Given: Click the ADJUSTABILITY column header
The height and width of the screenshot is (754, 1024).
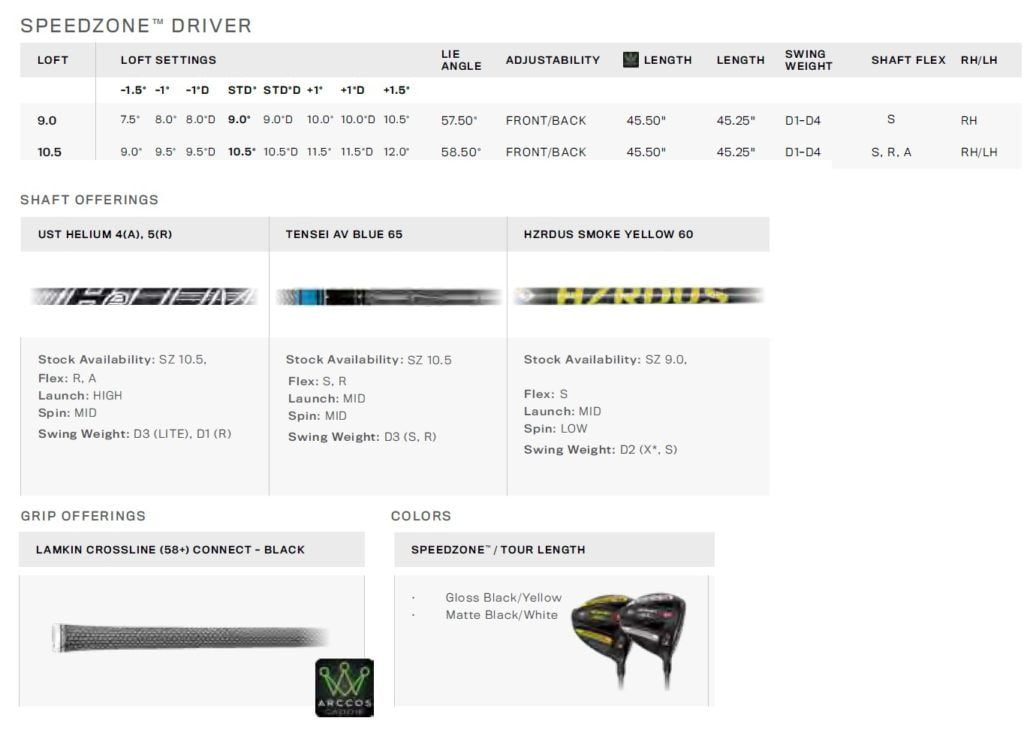Looking at the screenshot, I should point(552,60).
